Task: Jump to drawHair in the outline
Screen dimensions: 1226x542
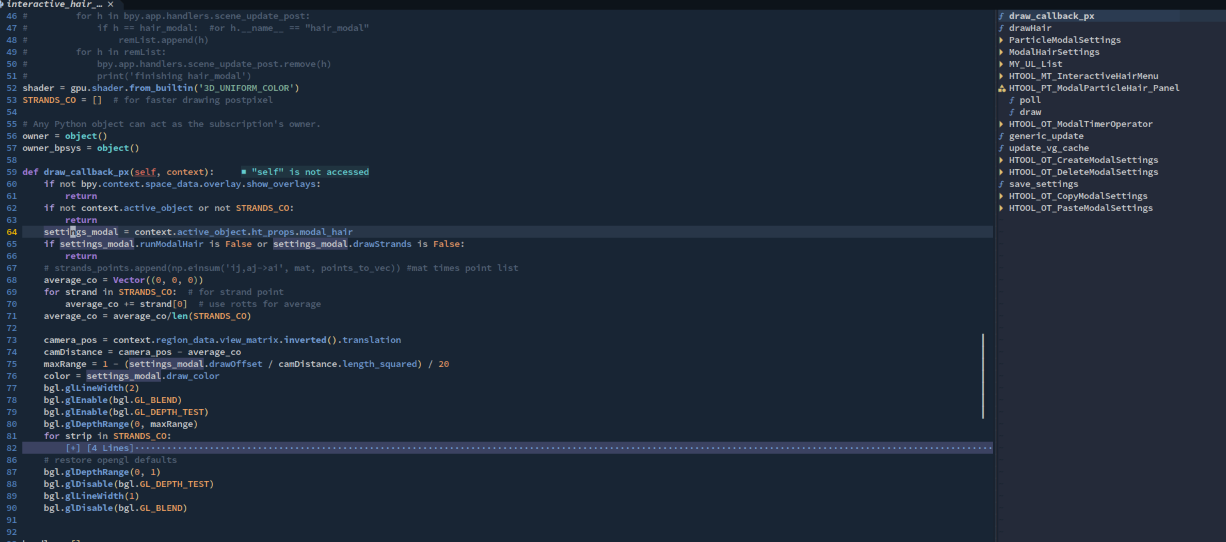Action: coord(1031,28)
